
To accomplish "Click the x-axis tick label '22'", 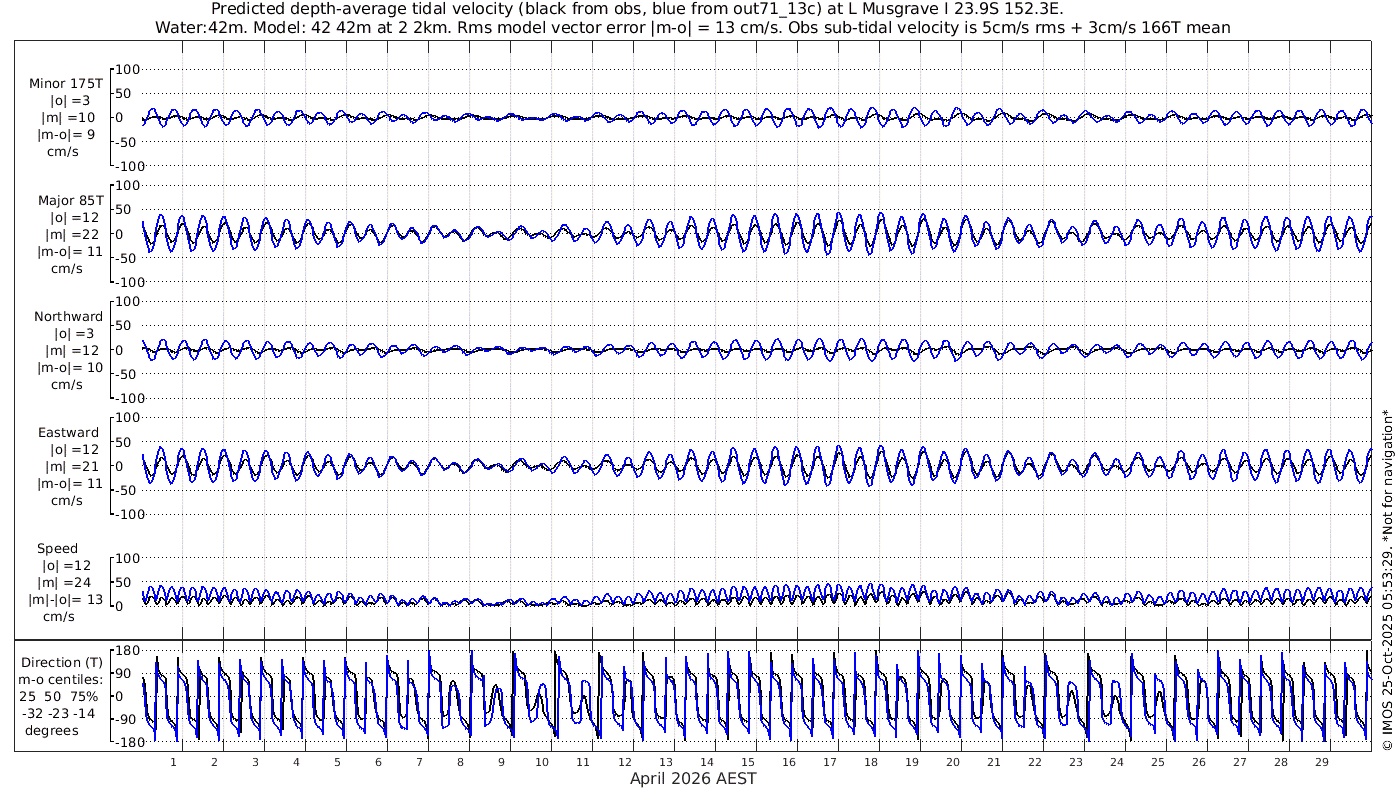I will 1034,762.
